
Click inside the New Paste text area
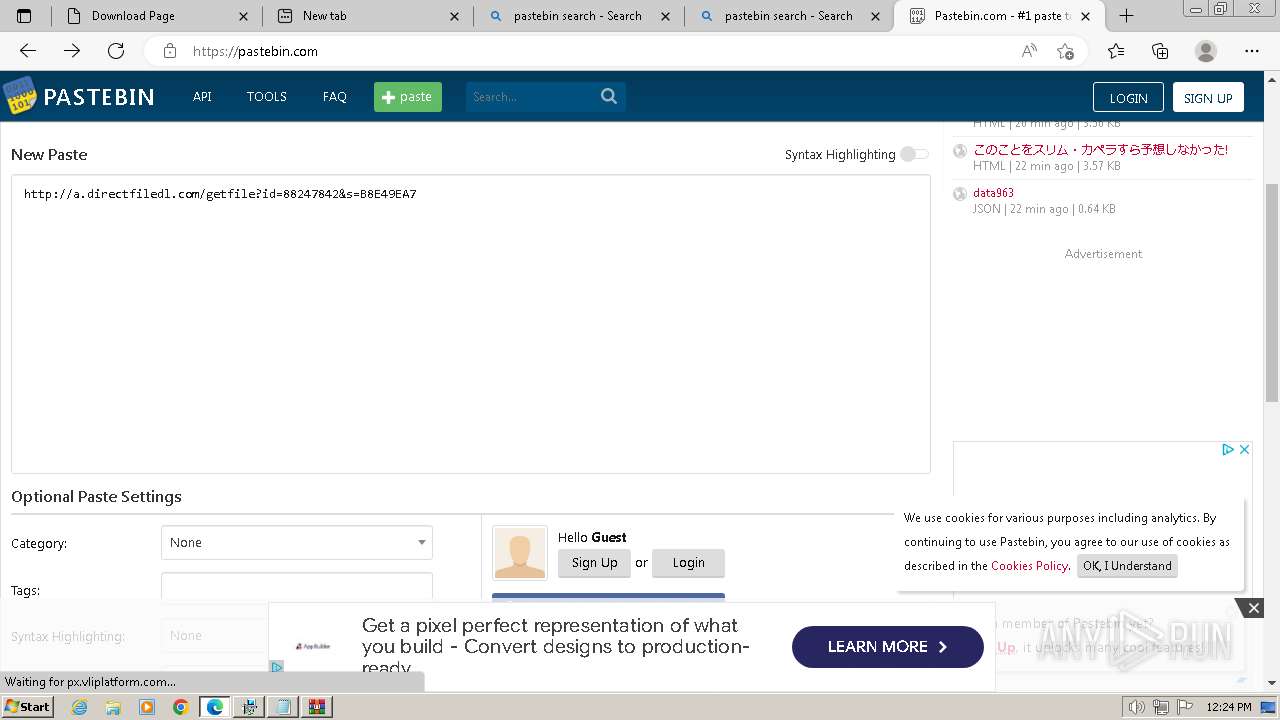471,324
